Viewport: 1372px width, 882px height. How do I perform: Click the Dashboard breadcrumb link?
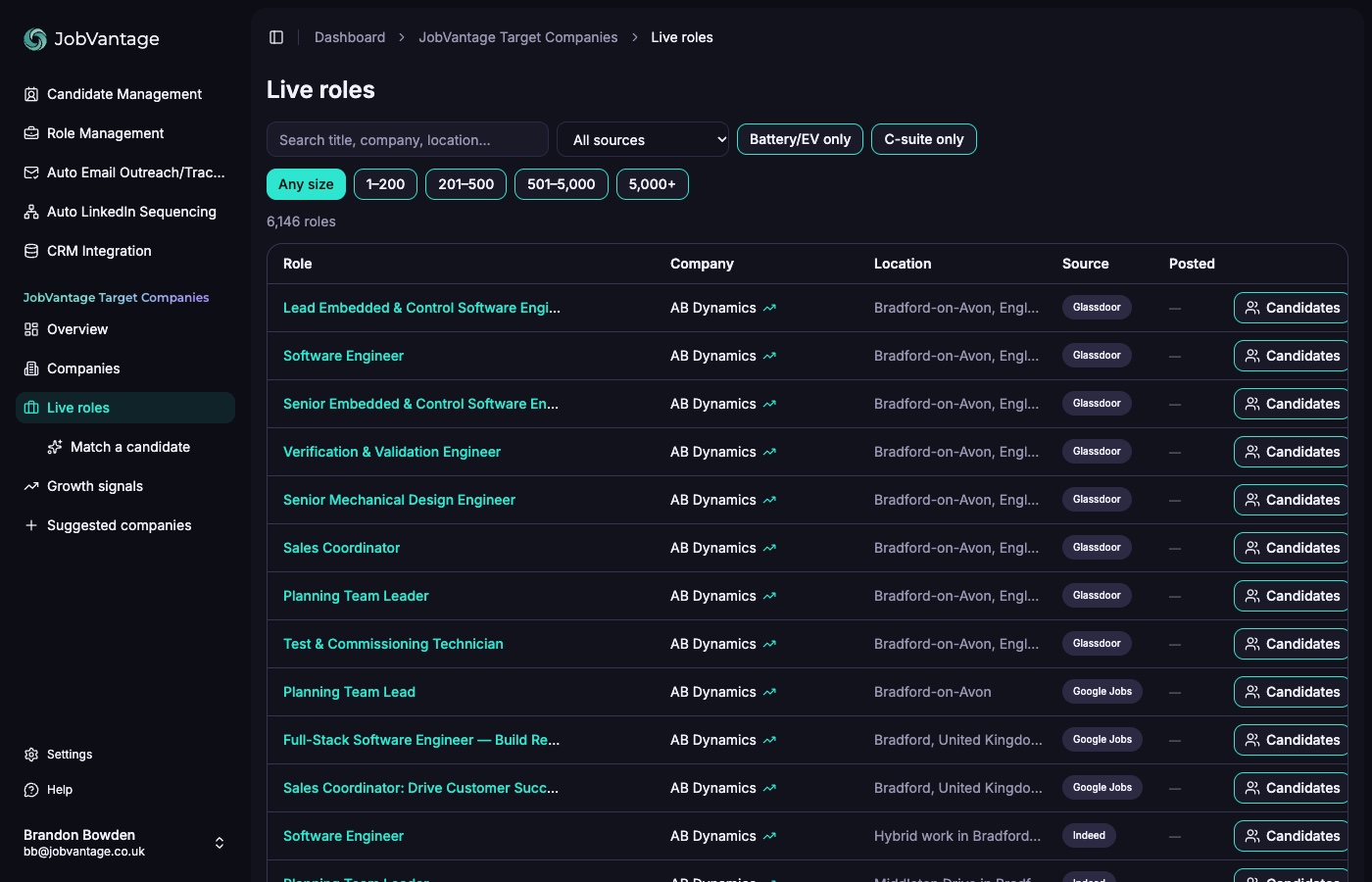[x=350, y=37]
